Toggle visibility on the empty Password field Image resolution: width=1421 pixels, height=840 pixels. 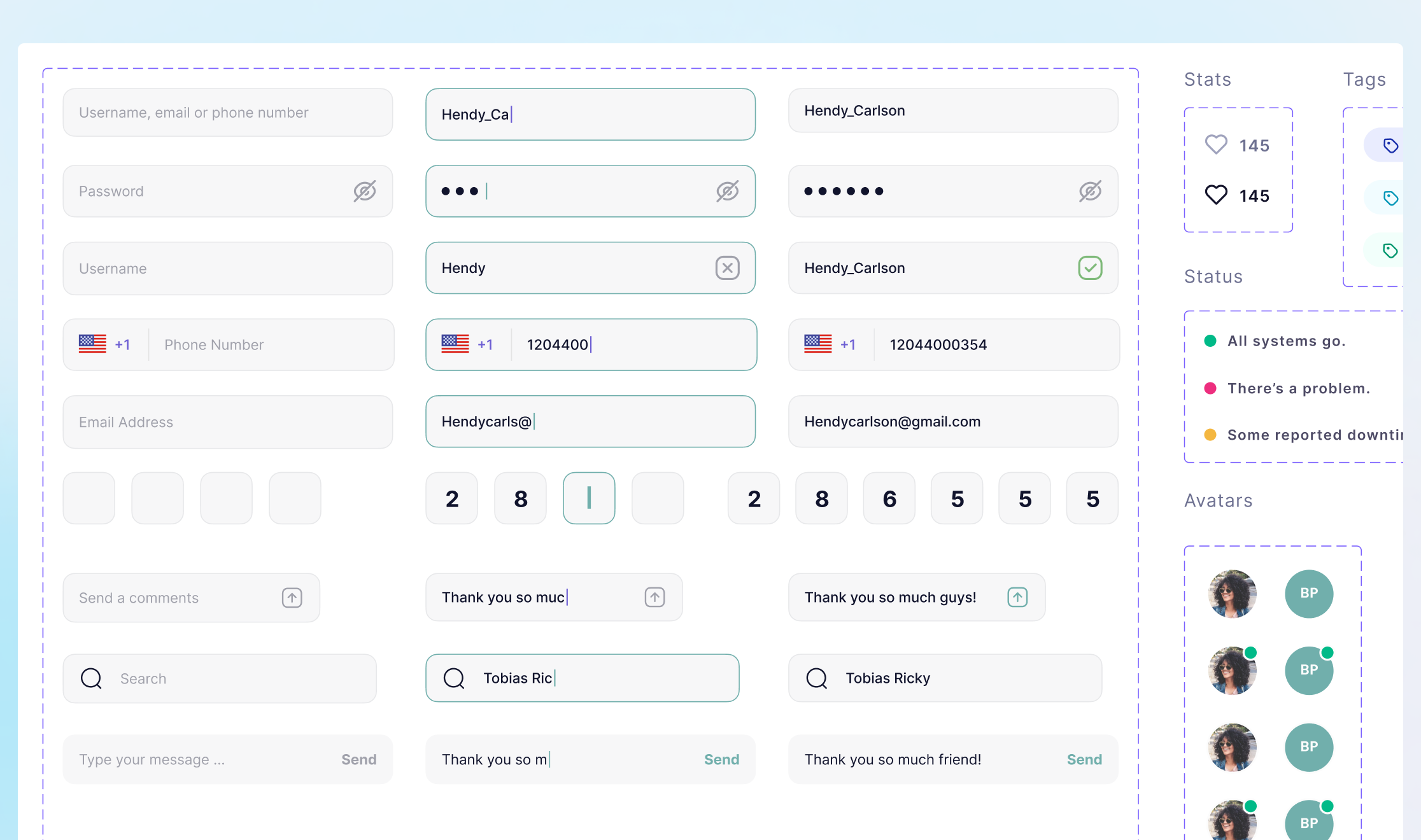click(x=364, y=191)
